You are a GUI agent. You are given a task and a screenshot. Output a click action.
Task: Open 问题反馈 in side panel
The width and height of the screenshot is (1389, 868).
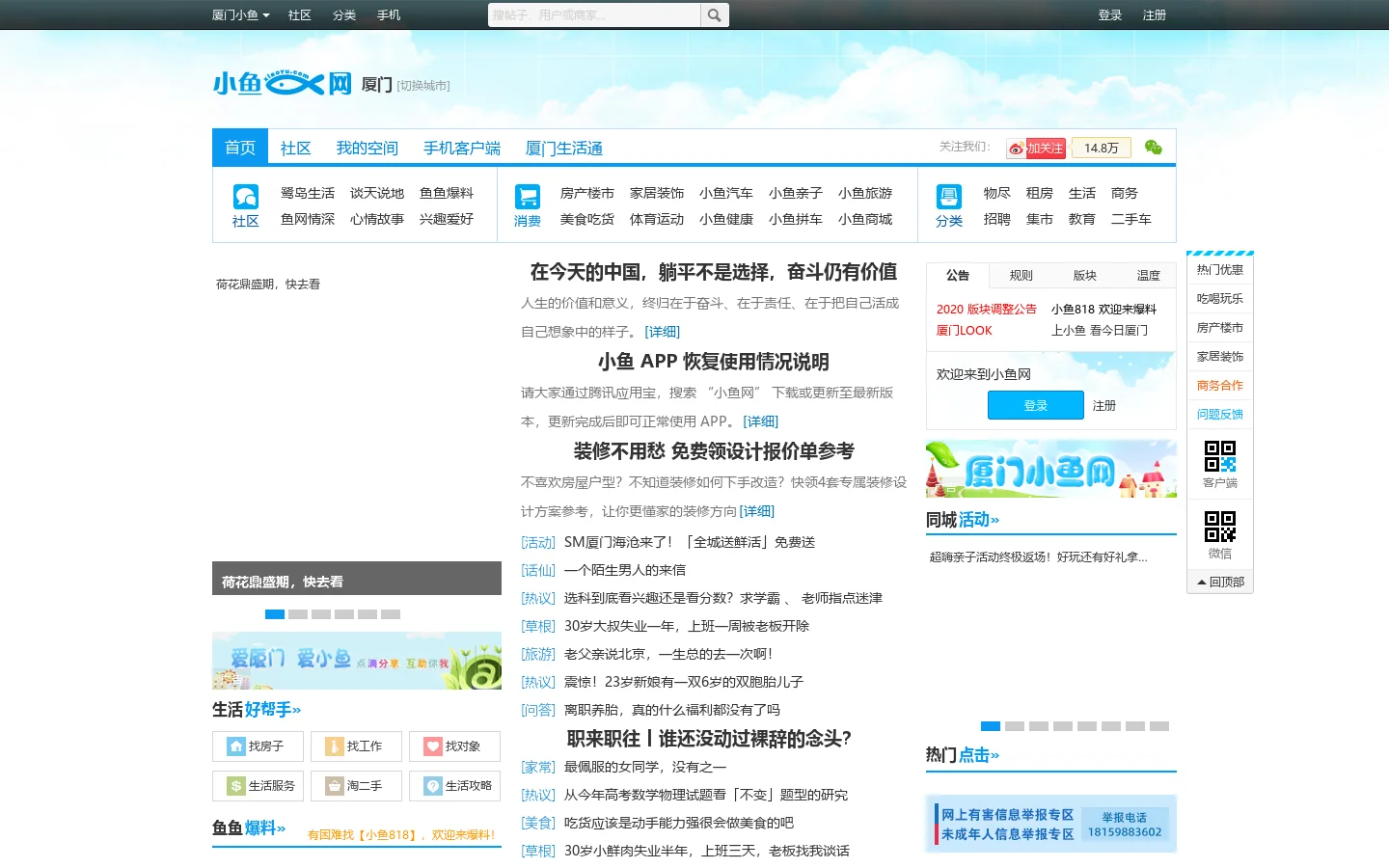[x=1220, y=415]
